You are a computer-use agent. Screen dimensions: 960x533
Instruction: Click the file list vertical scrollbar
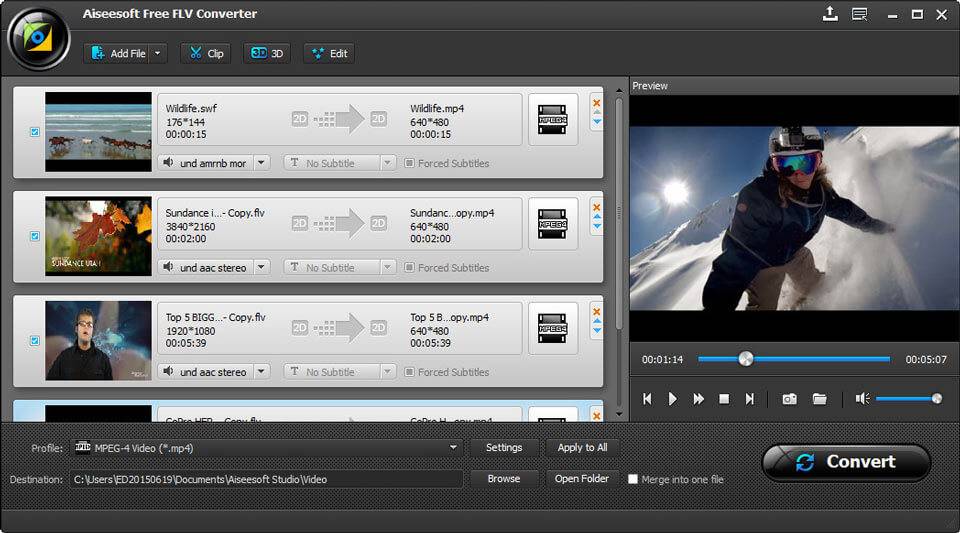pos(618,214)
